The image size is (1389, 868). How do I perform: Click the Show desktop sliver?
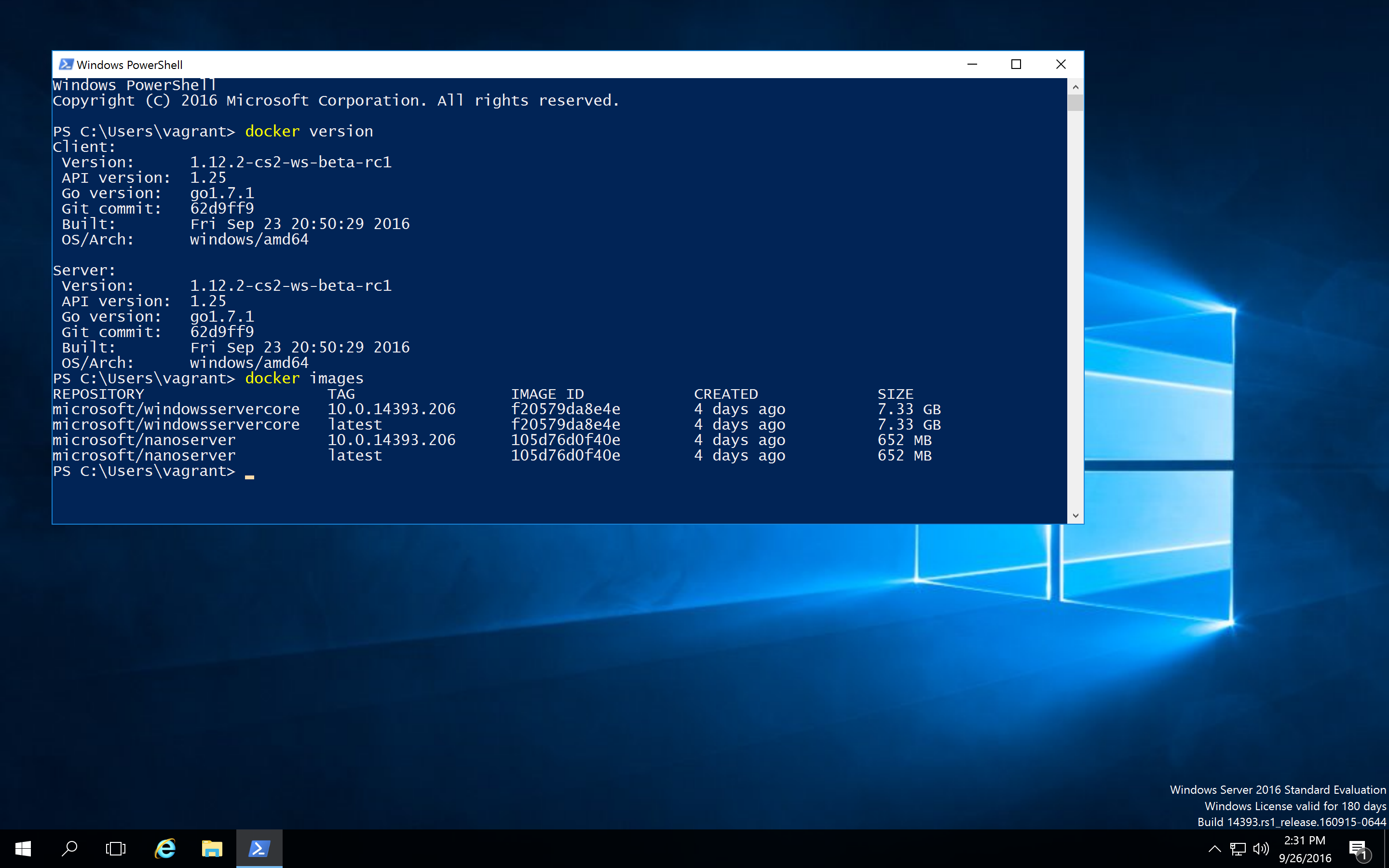tap(1386, 849)
